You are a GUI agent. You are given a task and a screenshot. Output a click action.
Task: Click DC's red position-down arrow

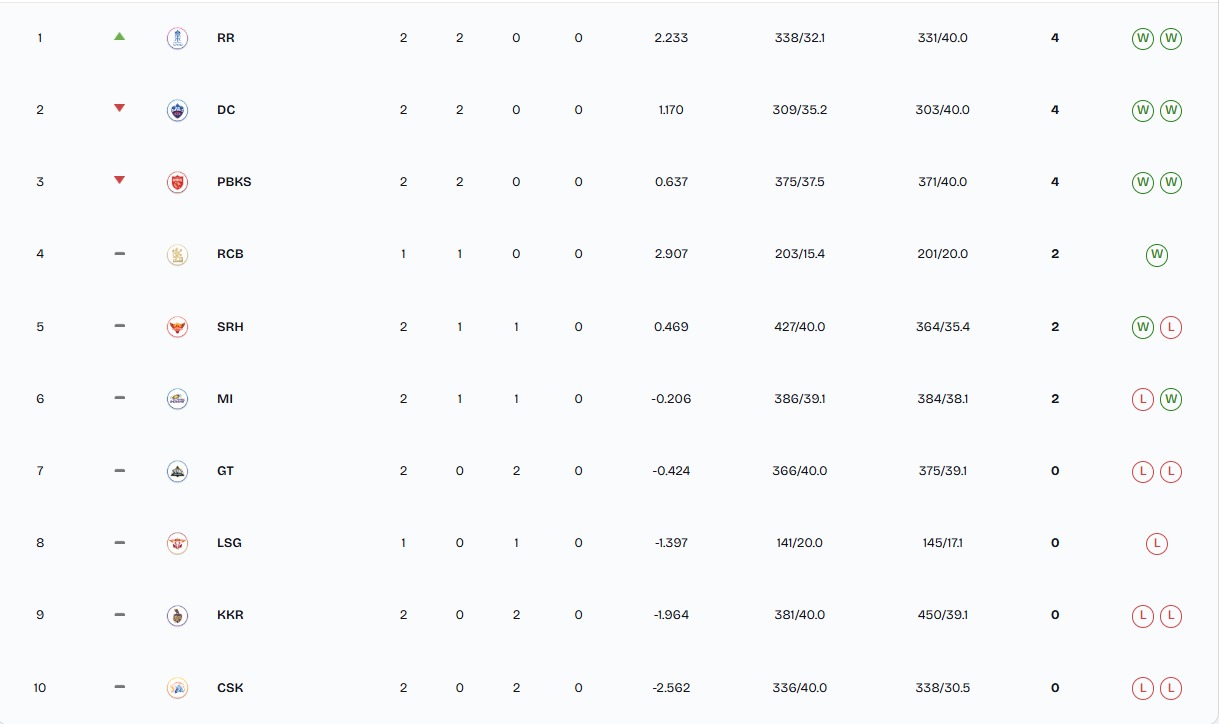(x=120, y=108)
